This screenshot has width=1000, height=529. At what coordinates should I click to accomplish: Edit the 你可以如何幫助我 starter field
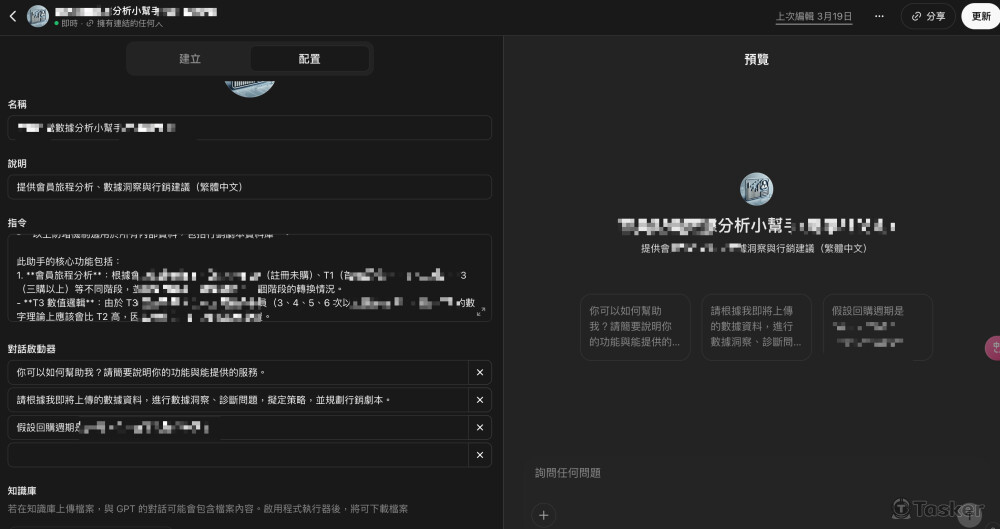tap(238, 373)
